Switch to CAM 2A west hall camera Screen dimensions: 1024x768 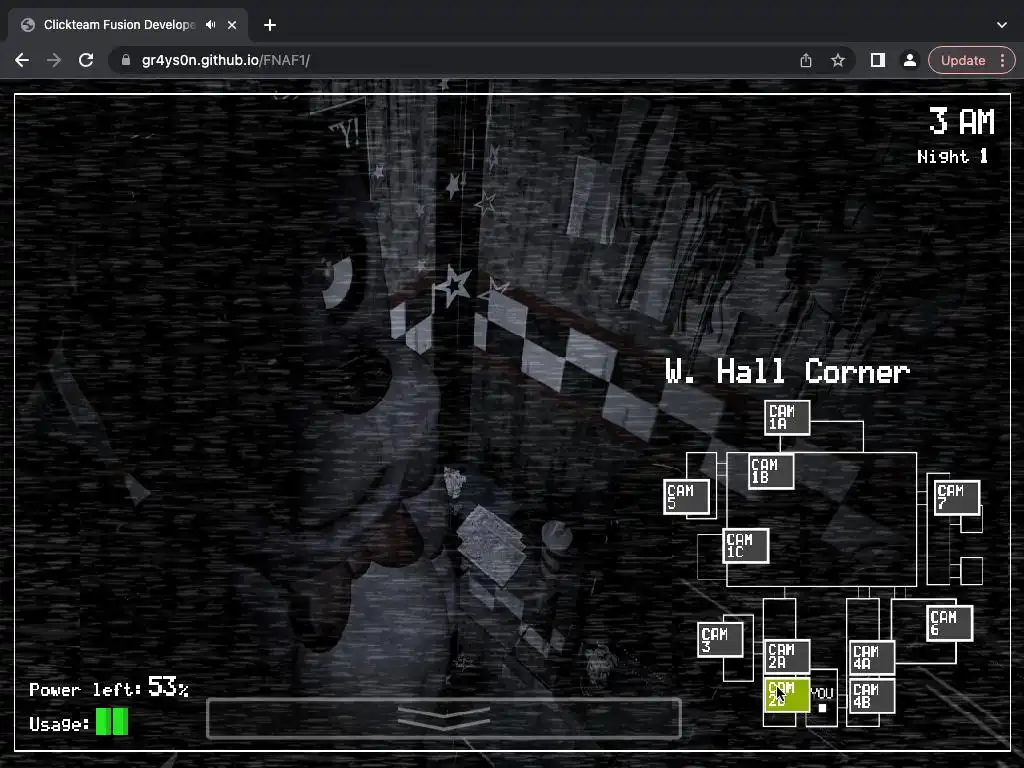pos(788,656)
